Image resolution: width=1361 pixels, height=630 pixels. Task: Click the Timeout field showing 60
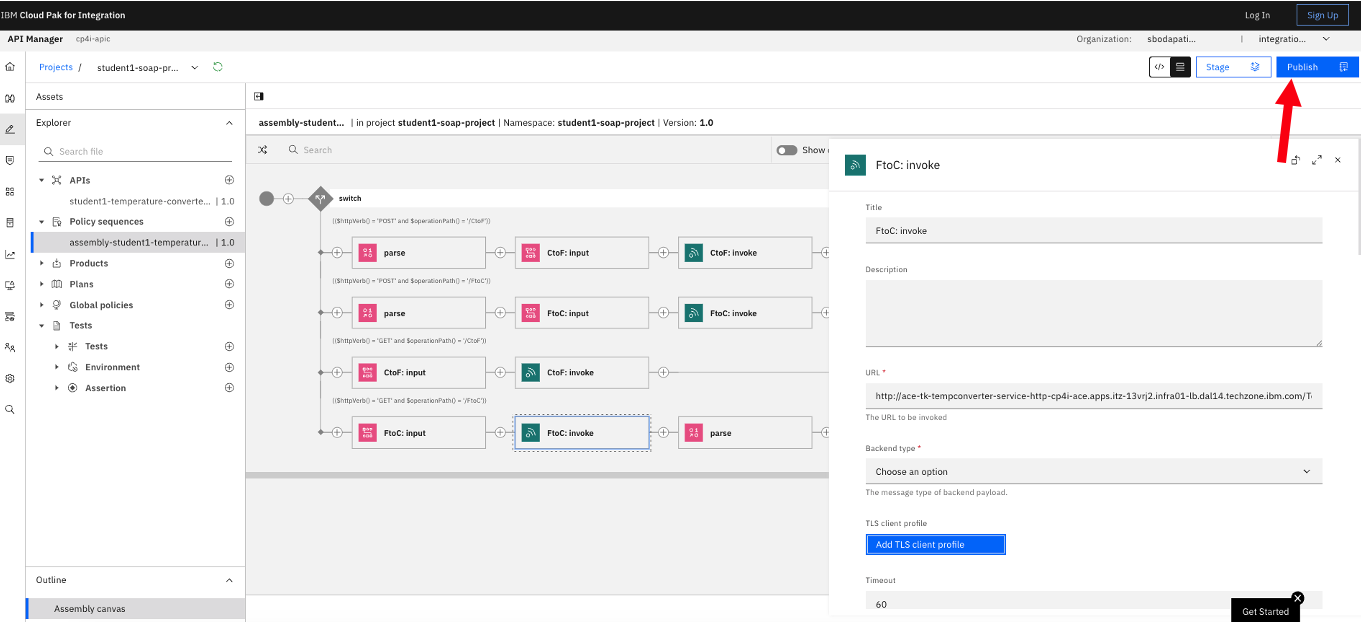(x=1093, y=601)
